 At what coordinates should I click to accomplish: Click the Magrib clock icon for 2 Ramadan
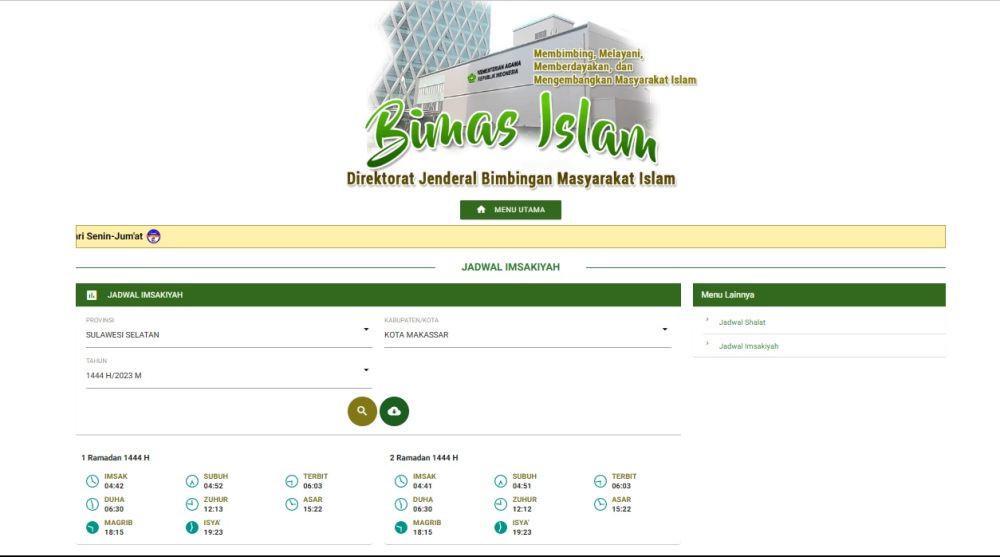click(x=401, y=528)
